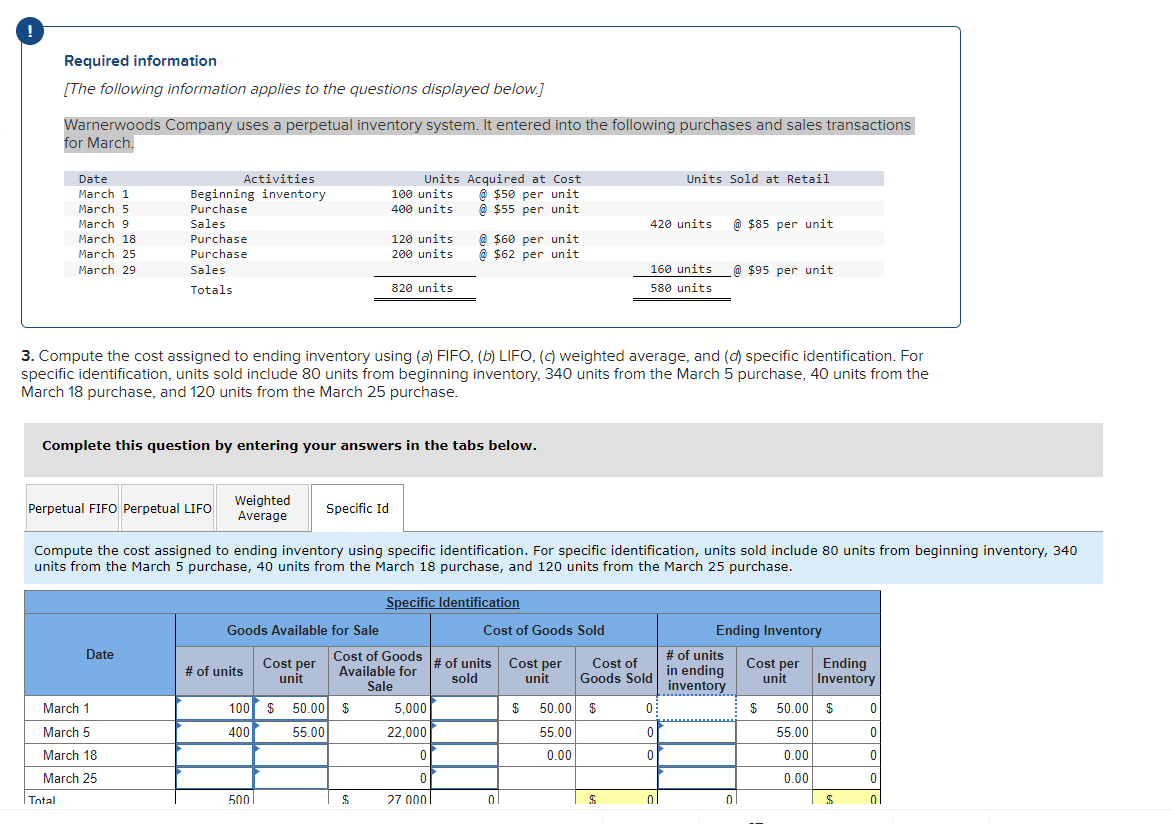Click March 18 cost per unit available field

point(291,755)
